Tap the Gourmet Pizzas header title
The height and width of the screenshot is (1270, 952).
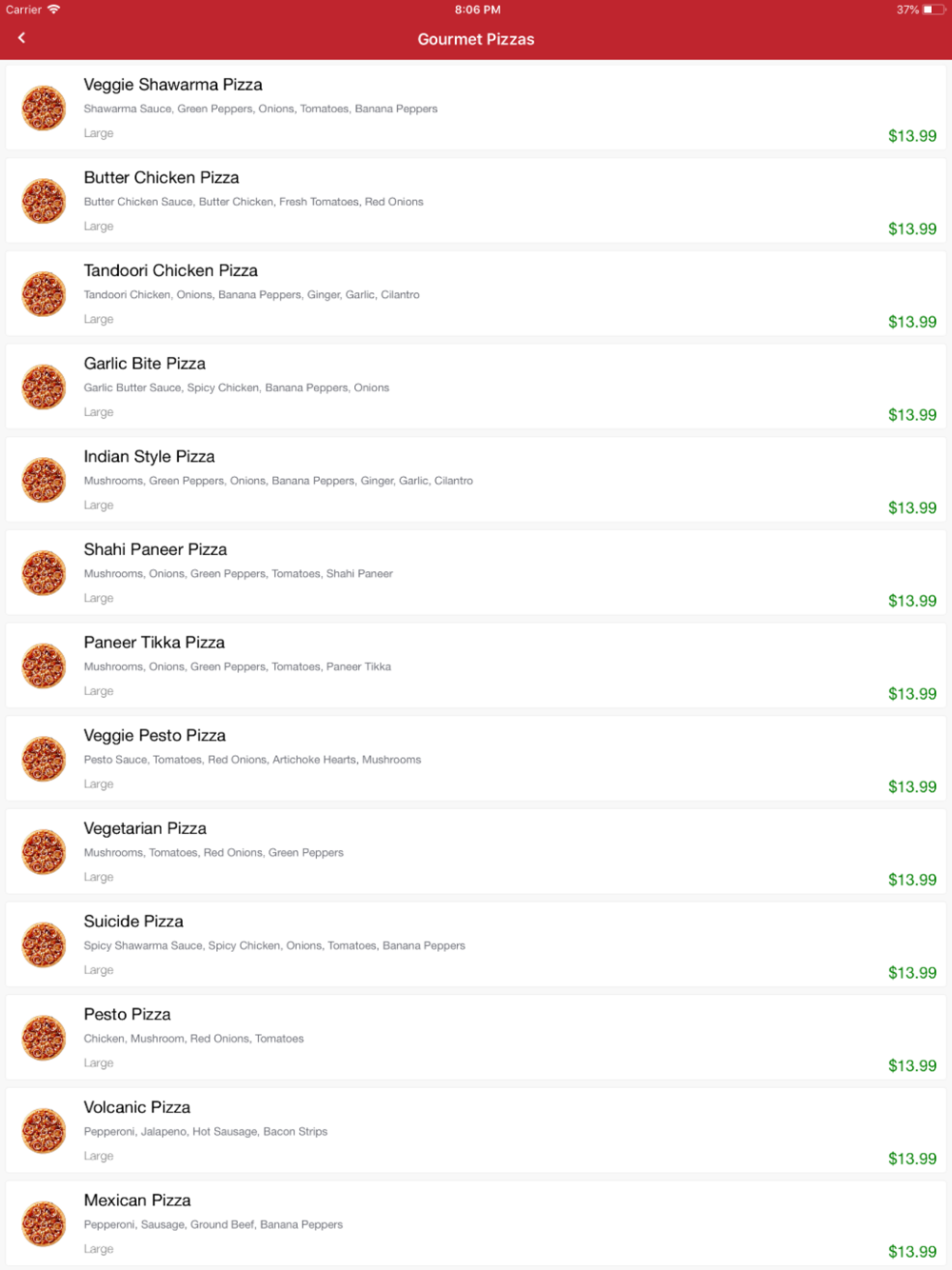tap(476, 39)
